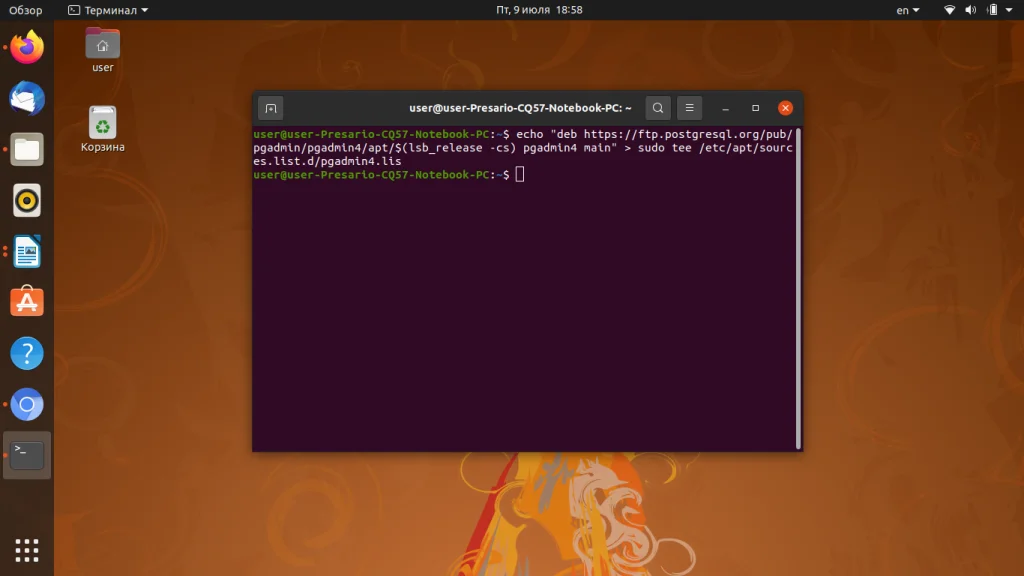Launch Rhythmbox music player
Screen dimensions: 1024x576
point(26,200)
